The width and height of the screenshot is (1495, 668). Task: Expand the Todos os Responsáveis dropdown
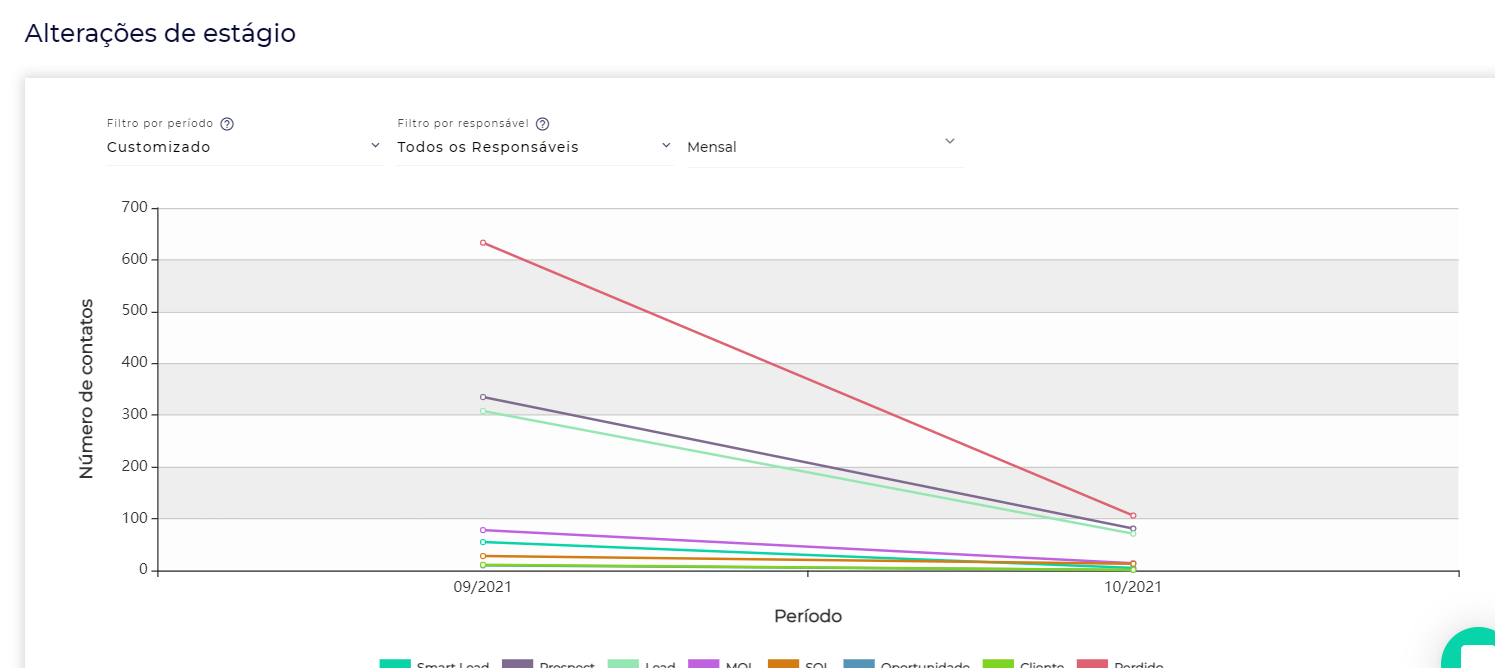(534, 147)
